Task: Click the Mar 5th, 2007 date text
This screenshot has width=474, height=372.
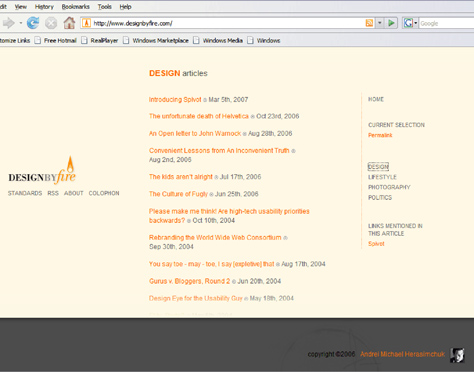Action: (228, 100)
